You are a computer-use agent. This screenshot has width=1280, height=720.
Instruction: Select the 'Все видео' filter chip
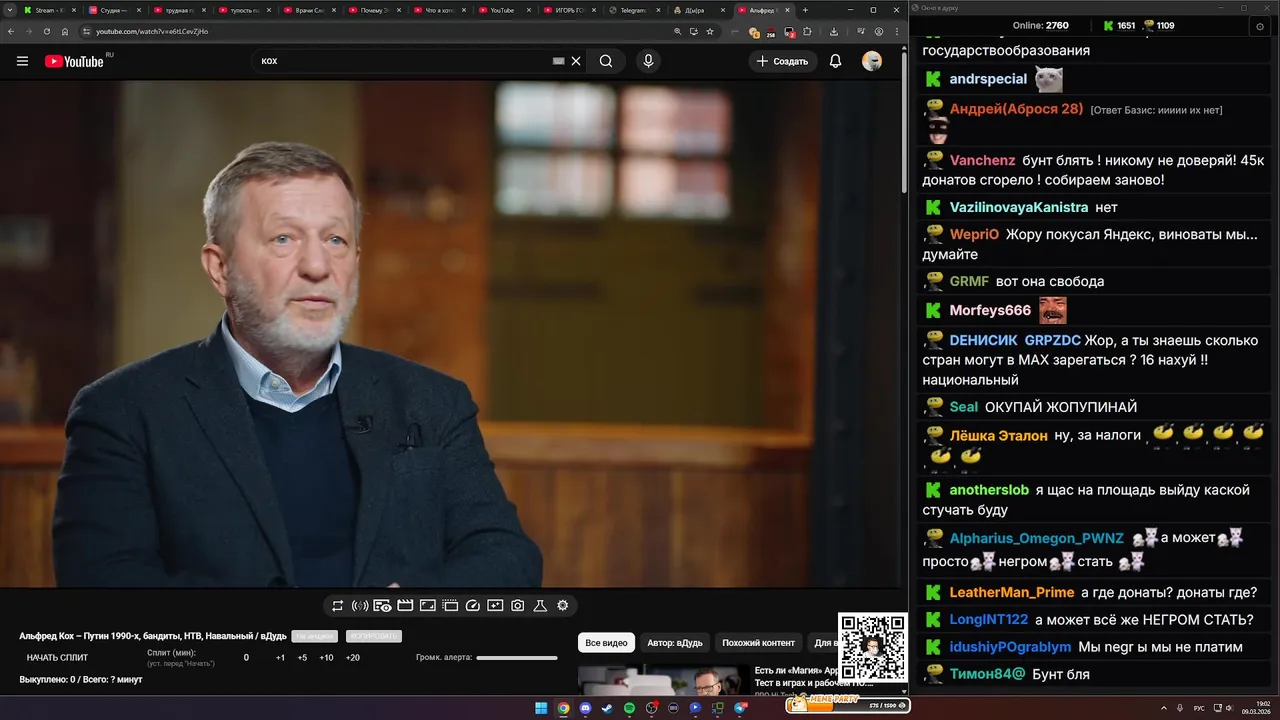(x=606, y=643)
